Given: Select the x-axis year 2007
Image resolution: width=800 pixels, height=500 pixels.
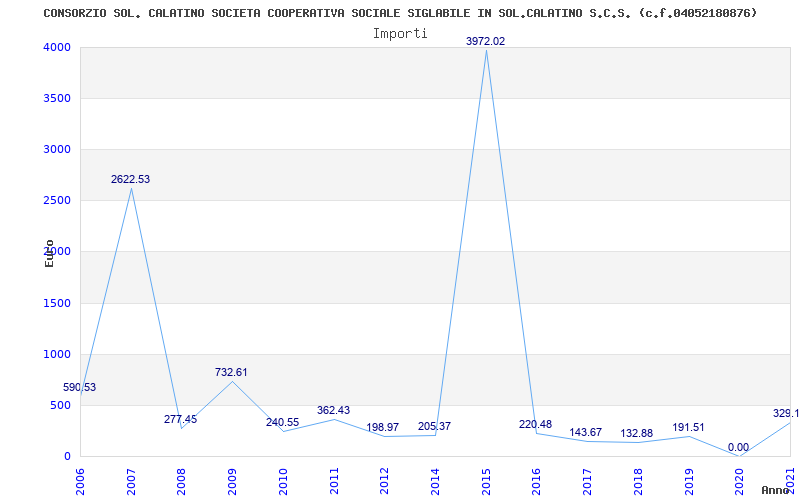Looking at the screenshot, I should coord(131,480).
